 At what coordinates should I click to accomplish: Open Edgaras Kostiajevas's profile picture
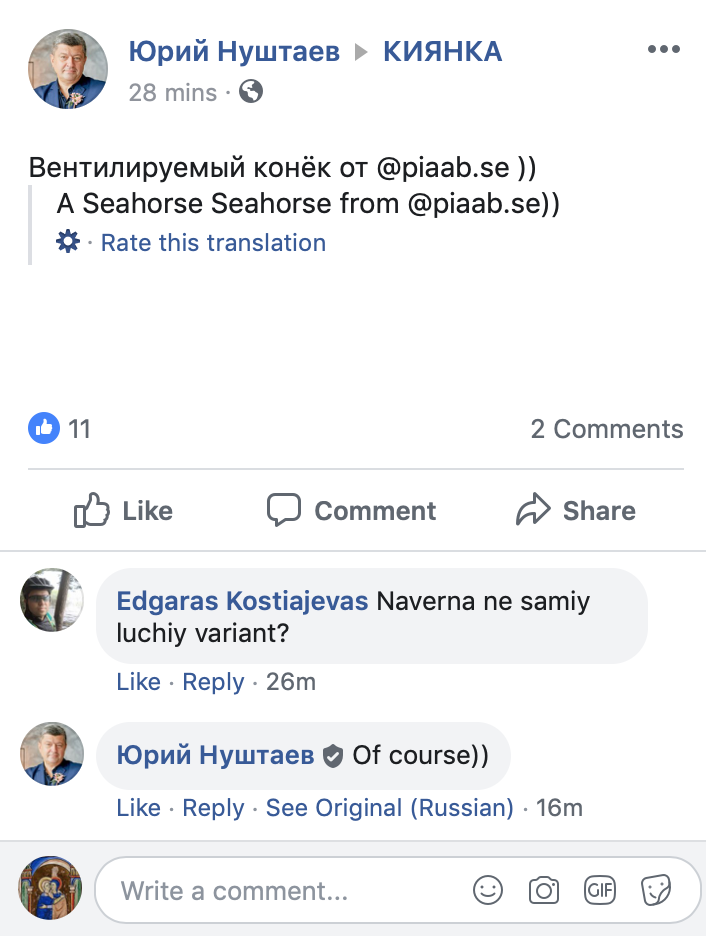52,600
